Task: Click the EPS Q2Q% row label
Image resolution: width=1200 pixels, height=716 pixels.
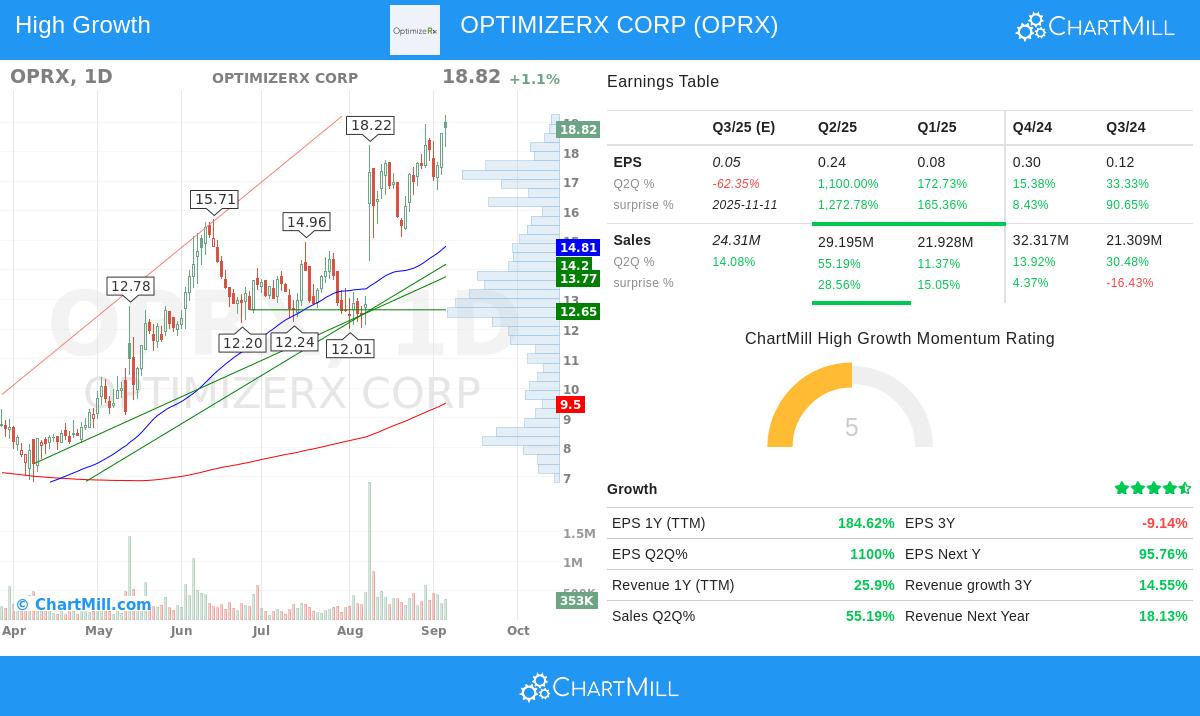Action: pos(650,554)
